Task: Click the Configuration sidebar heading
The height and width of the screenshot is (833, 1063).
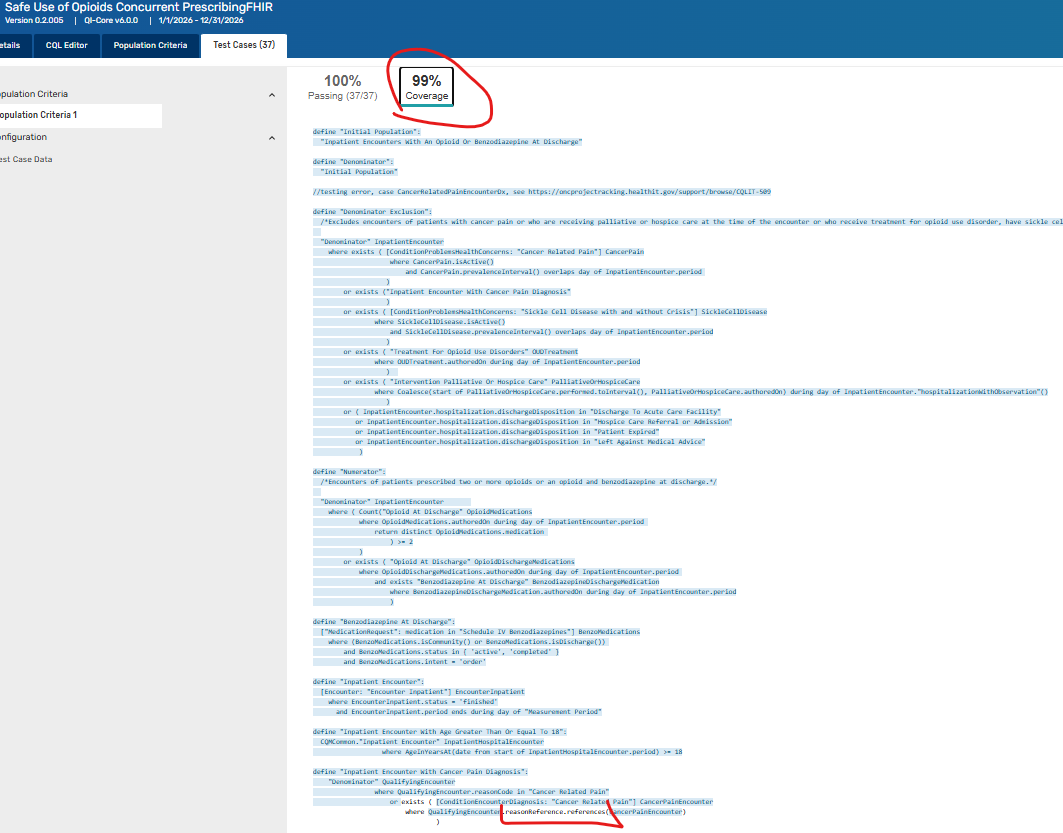Action: pos(24,137)
